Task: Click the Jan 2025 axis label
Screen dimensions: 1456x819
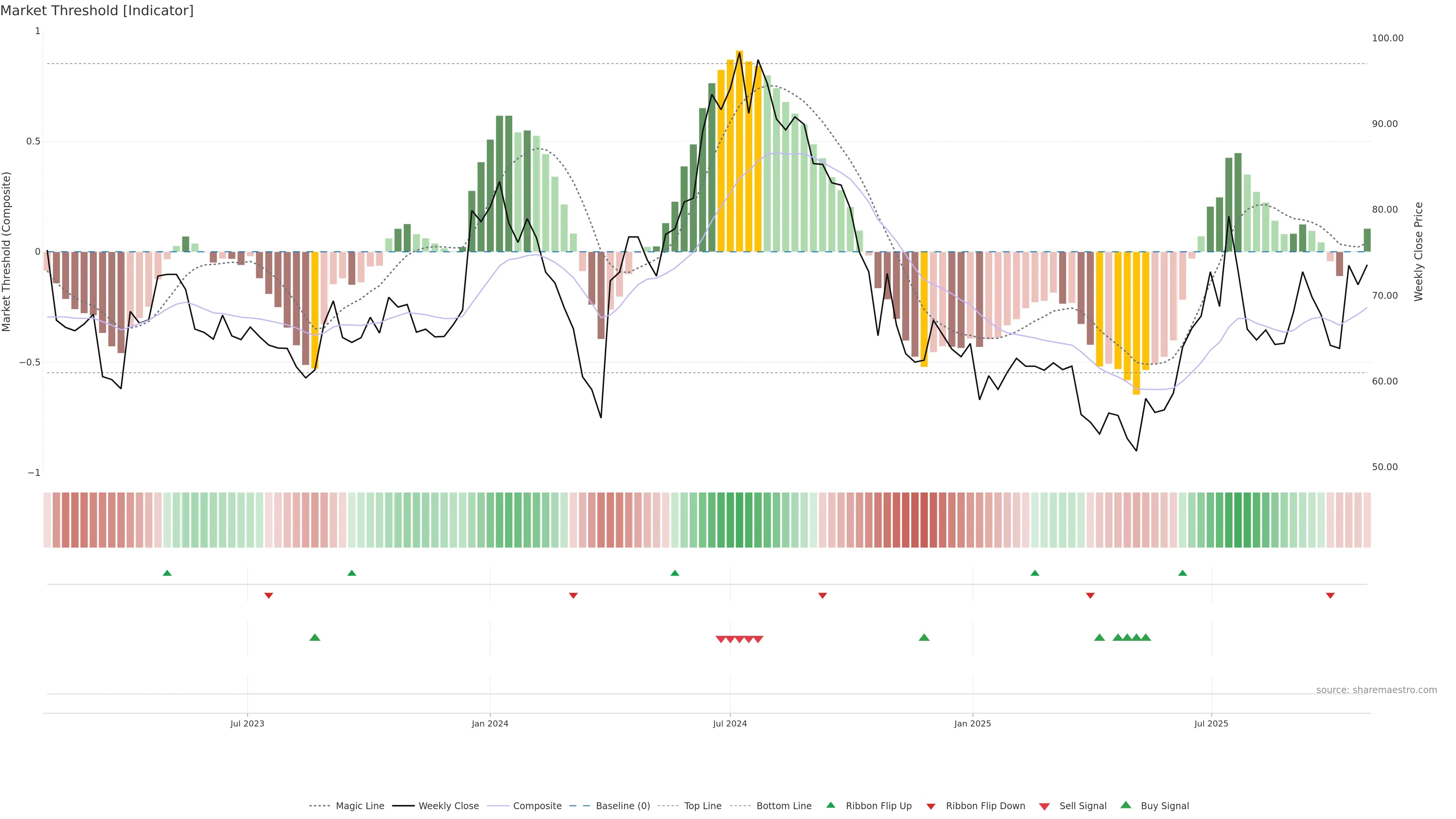Action: pyautogui.click(x=972, y=723)
